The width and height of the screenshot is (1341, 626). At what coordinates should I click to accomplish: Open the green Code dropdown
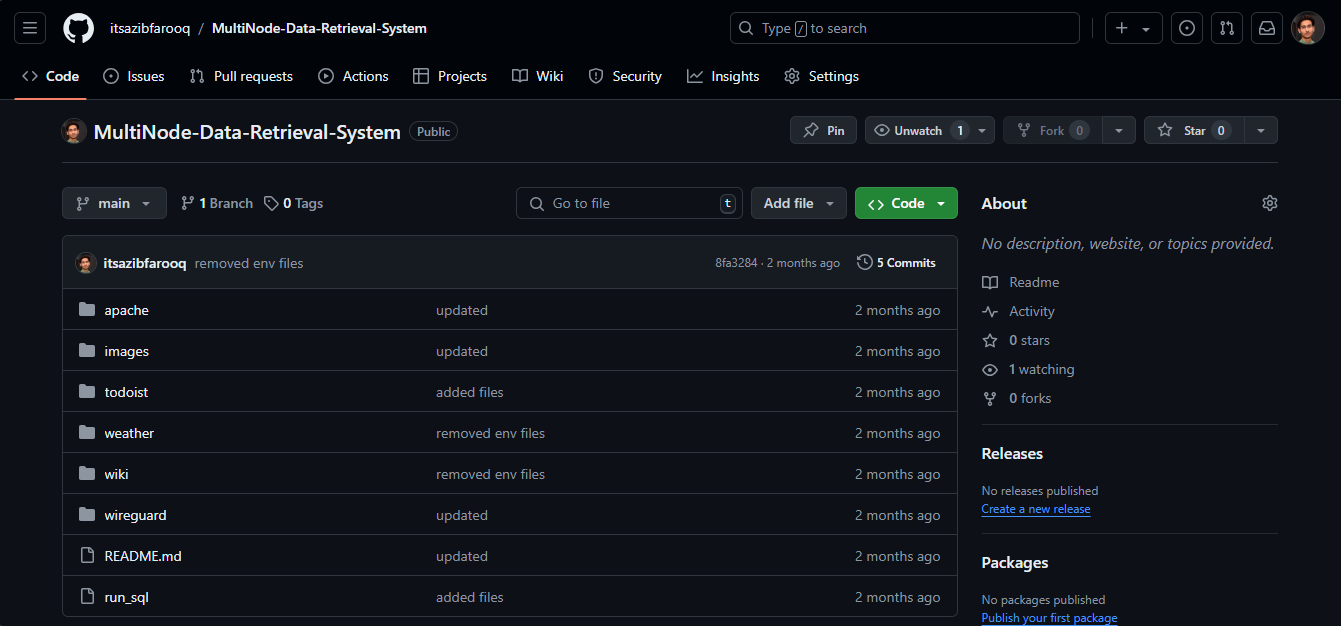click(906, 203)
